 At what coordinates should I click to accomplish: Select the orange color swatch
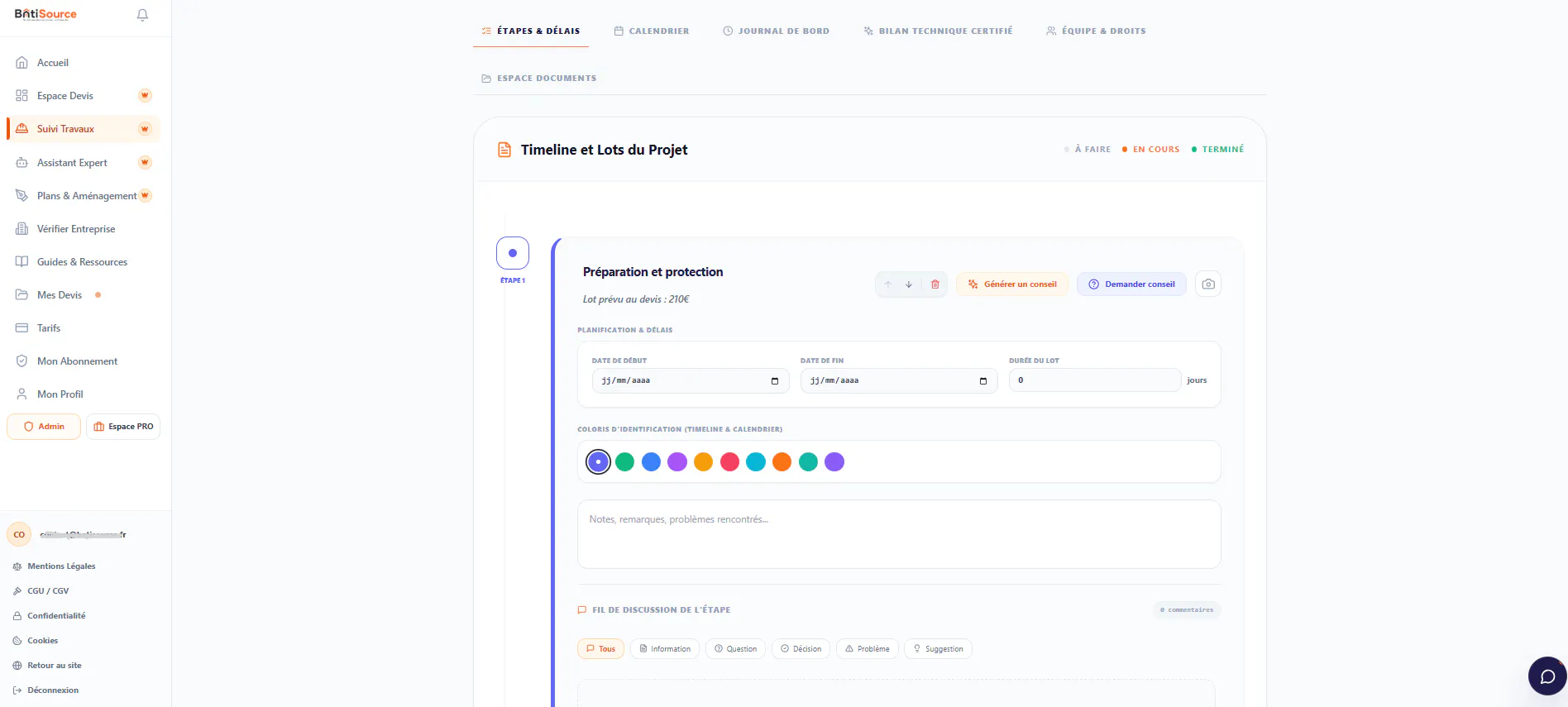click(782, 462)
